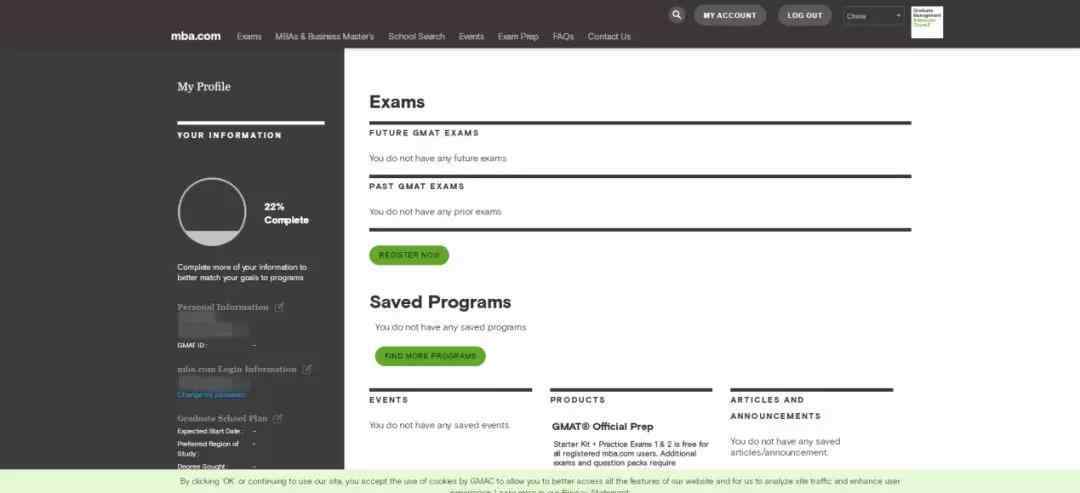Click the PAST GMAT EXAMS section label

(417, 187)
